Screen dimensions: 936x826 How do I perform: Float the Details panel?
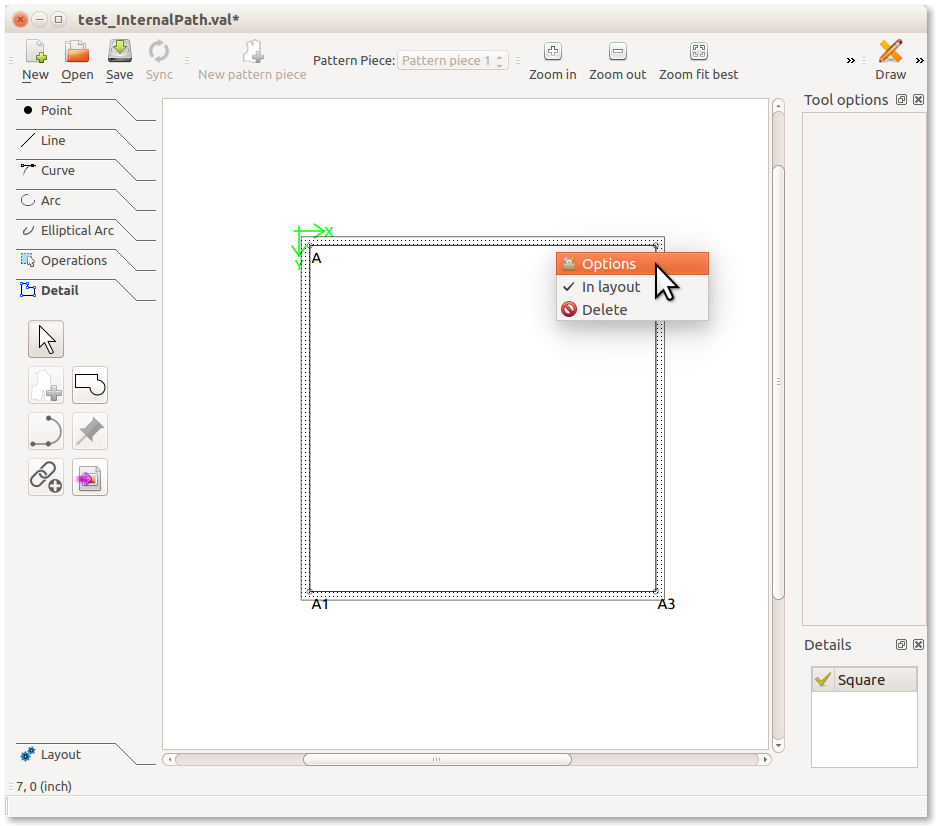click(x=901, y=645)
